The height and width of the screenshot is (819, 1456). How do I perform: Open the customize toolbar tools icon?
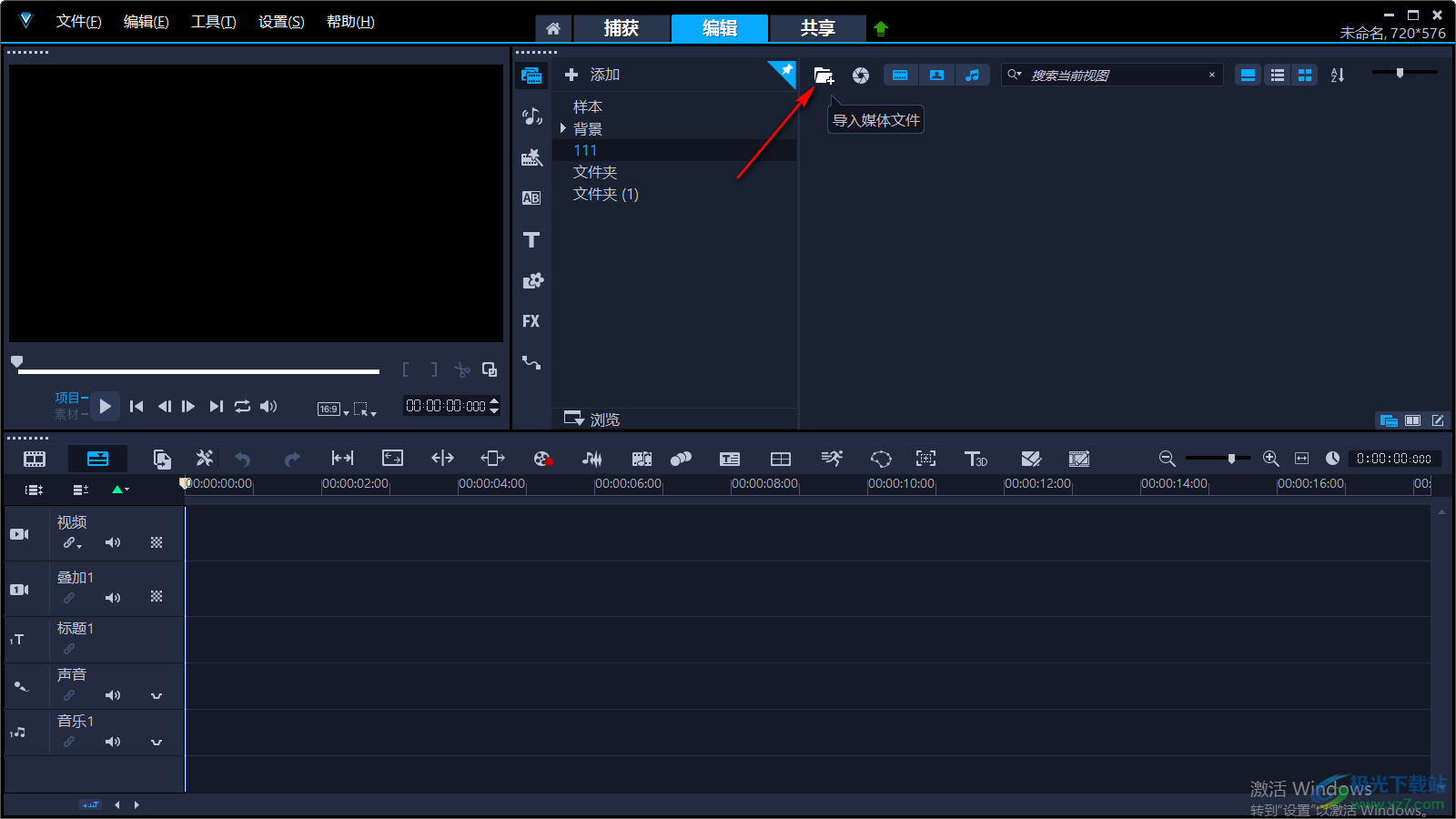[205, 459]
